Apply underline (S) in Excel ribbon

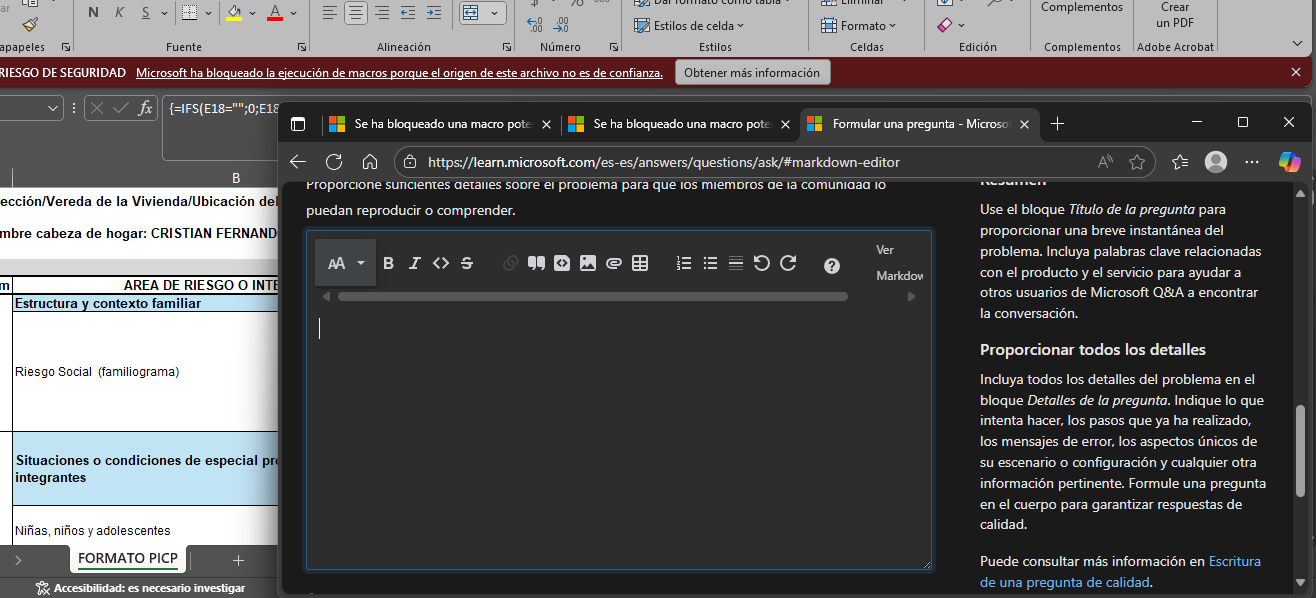coord(146,13)
